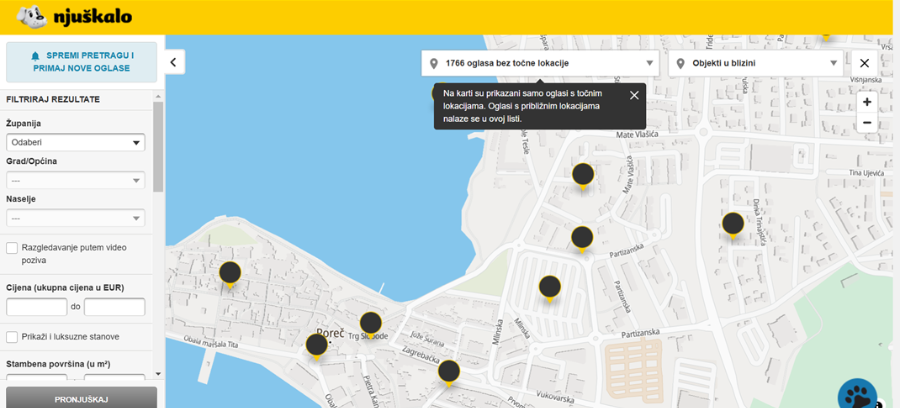Select the map pin on Partizanska street
The image size is (900, 408).
(583, 237)
